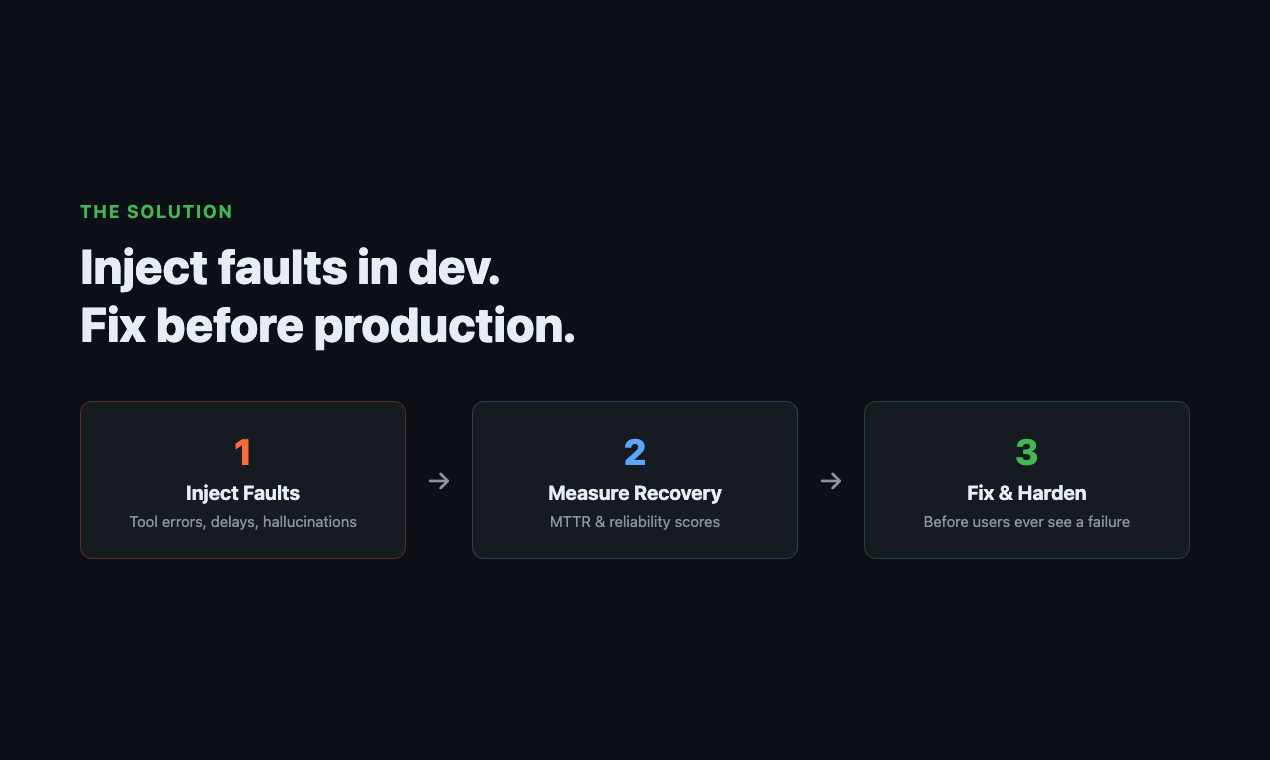Click 'Tool errors, delays, hallucinations' subtitle
This screenshot has height=760, width=1270.
tap(243, 522)
